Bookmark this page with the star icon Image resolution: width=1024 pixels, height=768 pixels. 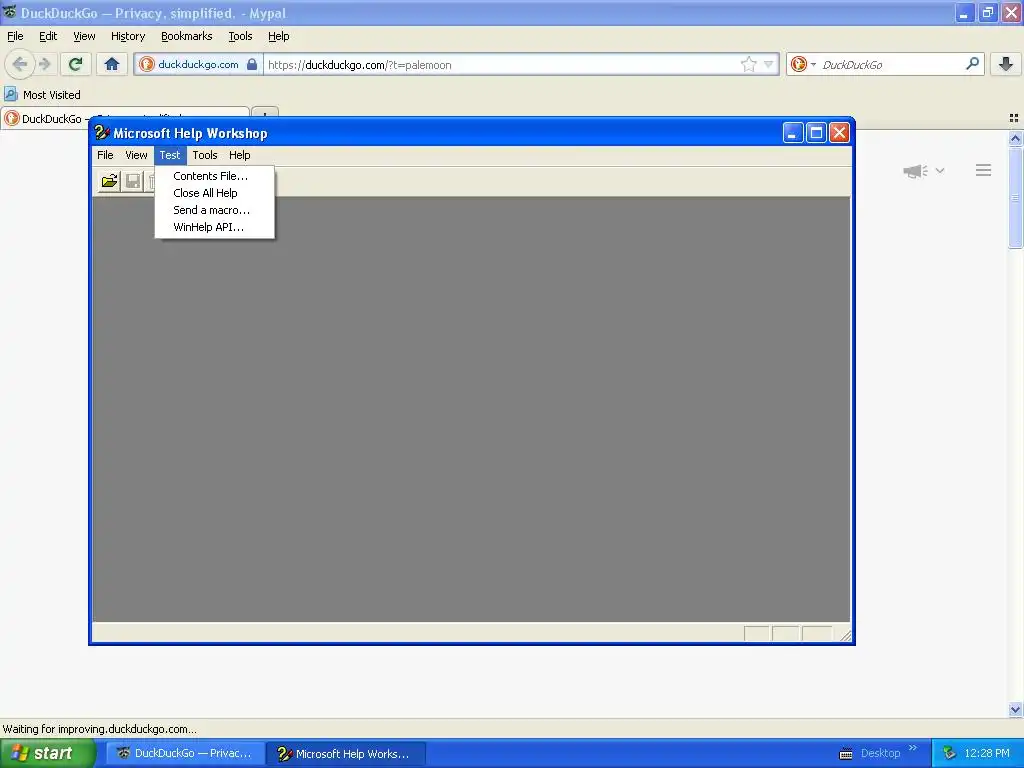click(748, 64)
